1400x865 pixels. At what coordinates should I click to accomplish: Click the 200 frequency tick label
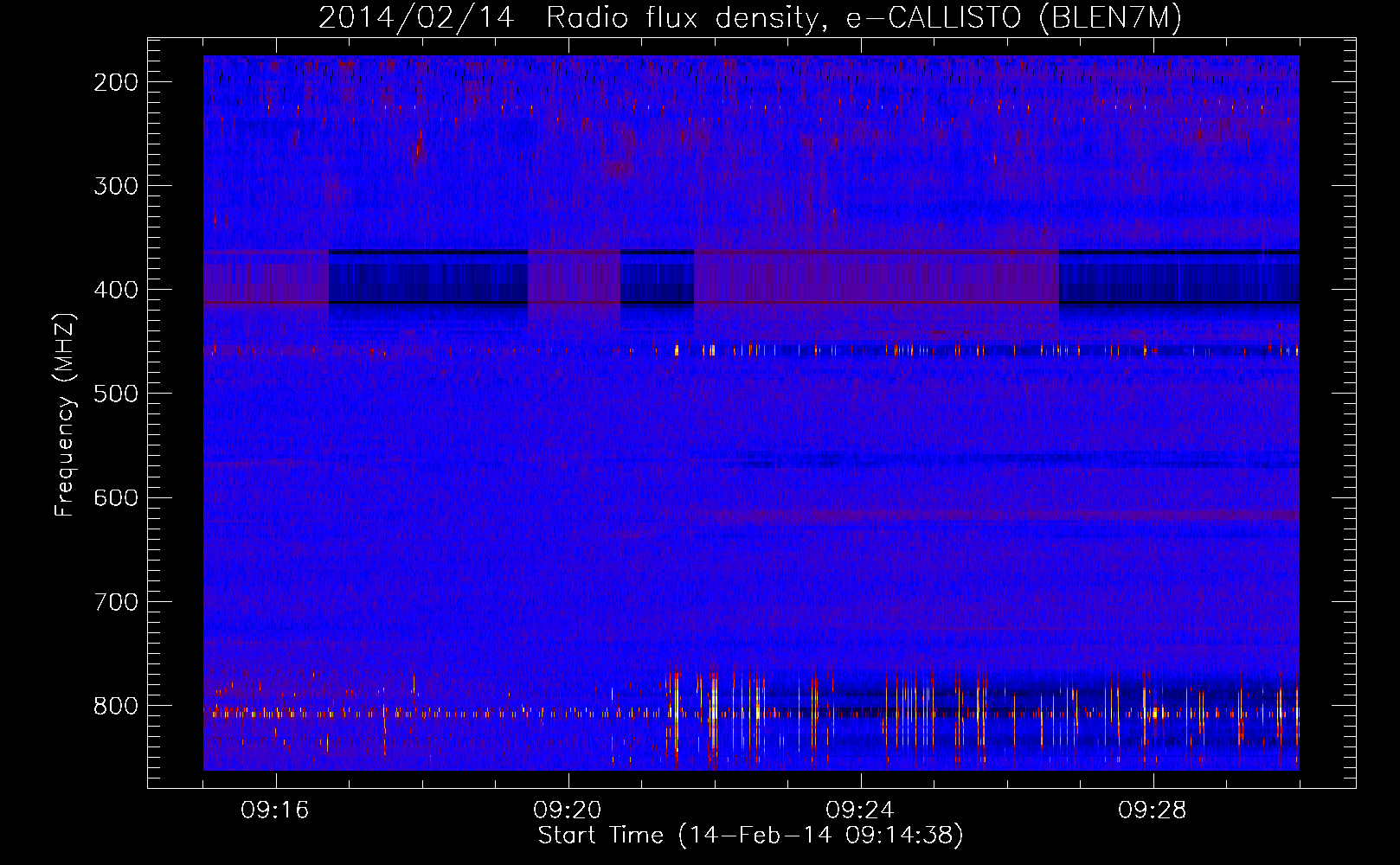click(116, 82)
